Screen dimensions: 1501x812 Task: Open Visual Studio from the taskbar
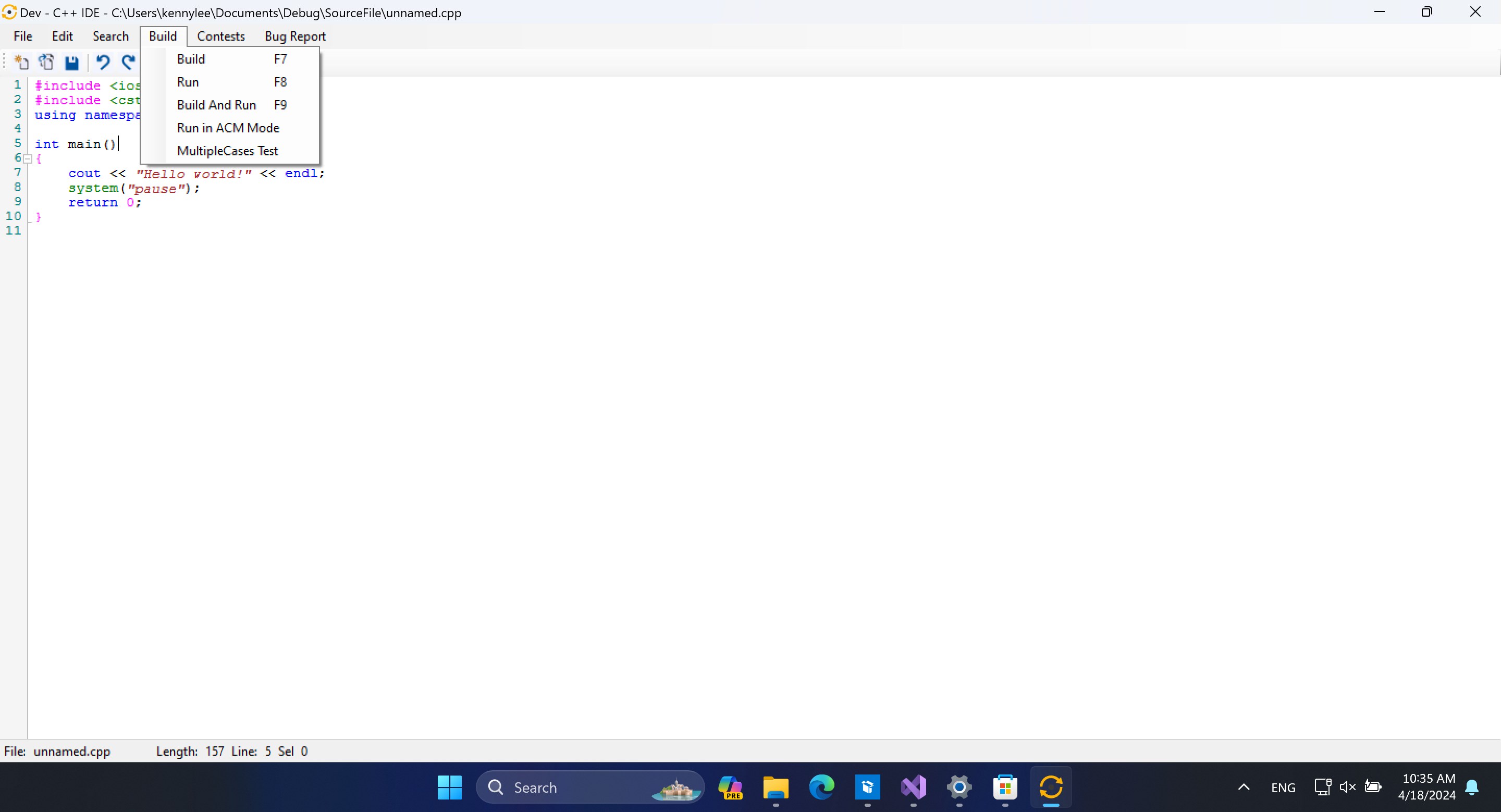913,788
